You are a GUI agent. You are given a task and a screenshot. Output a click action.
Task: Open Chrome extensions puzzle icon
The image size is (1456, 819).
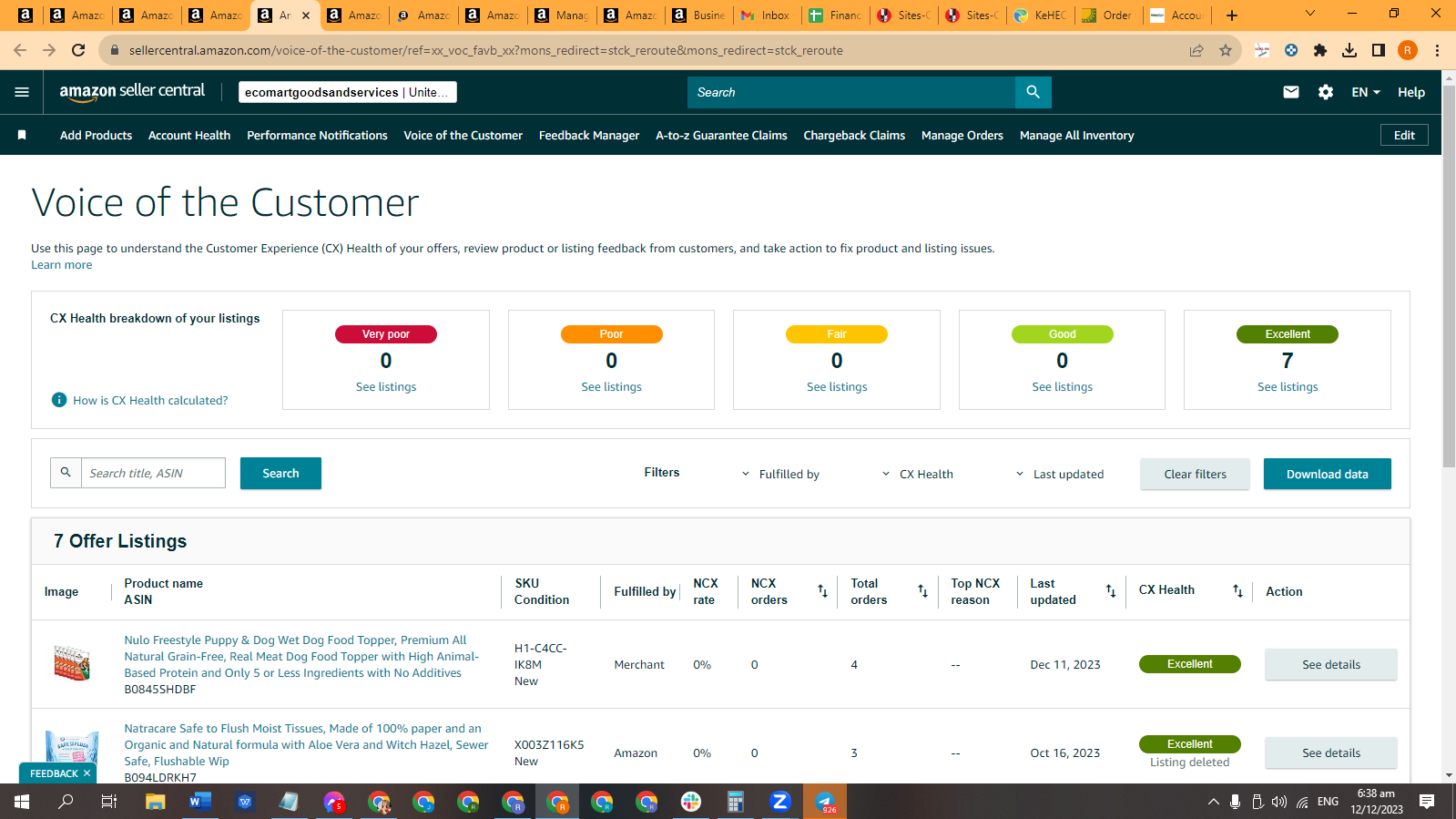(x=1320, y=50)
